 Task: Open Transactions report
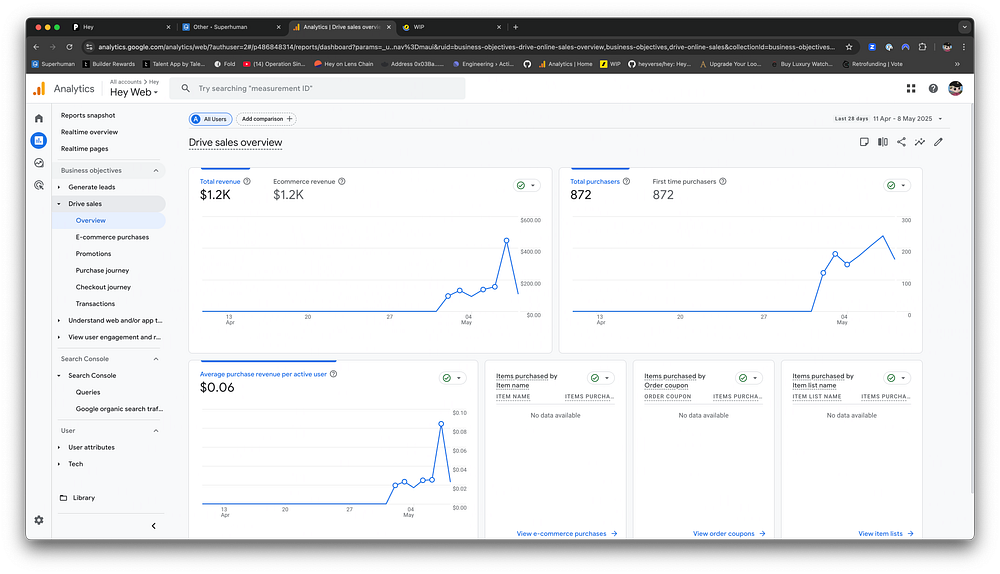[95, 304]
